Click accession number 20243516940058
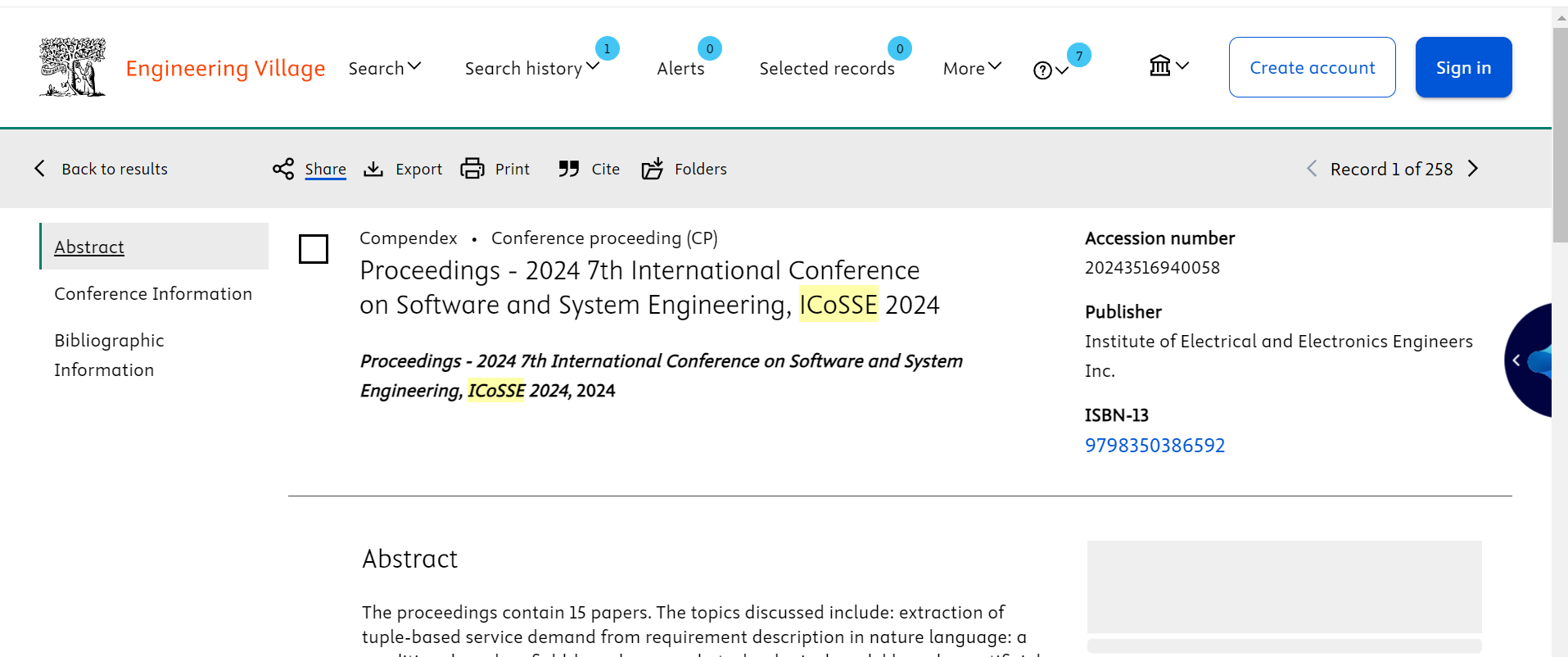The width and height of the screenshot is (1568, 657). 1152,268
